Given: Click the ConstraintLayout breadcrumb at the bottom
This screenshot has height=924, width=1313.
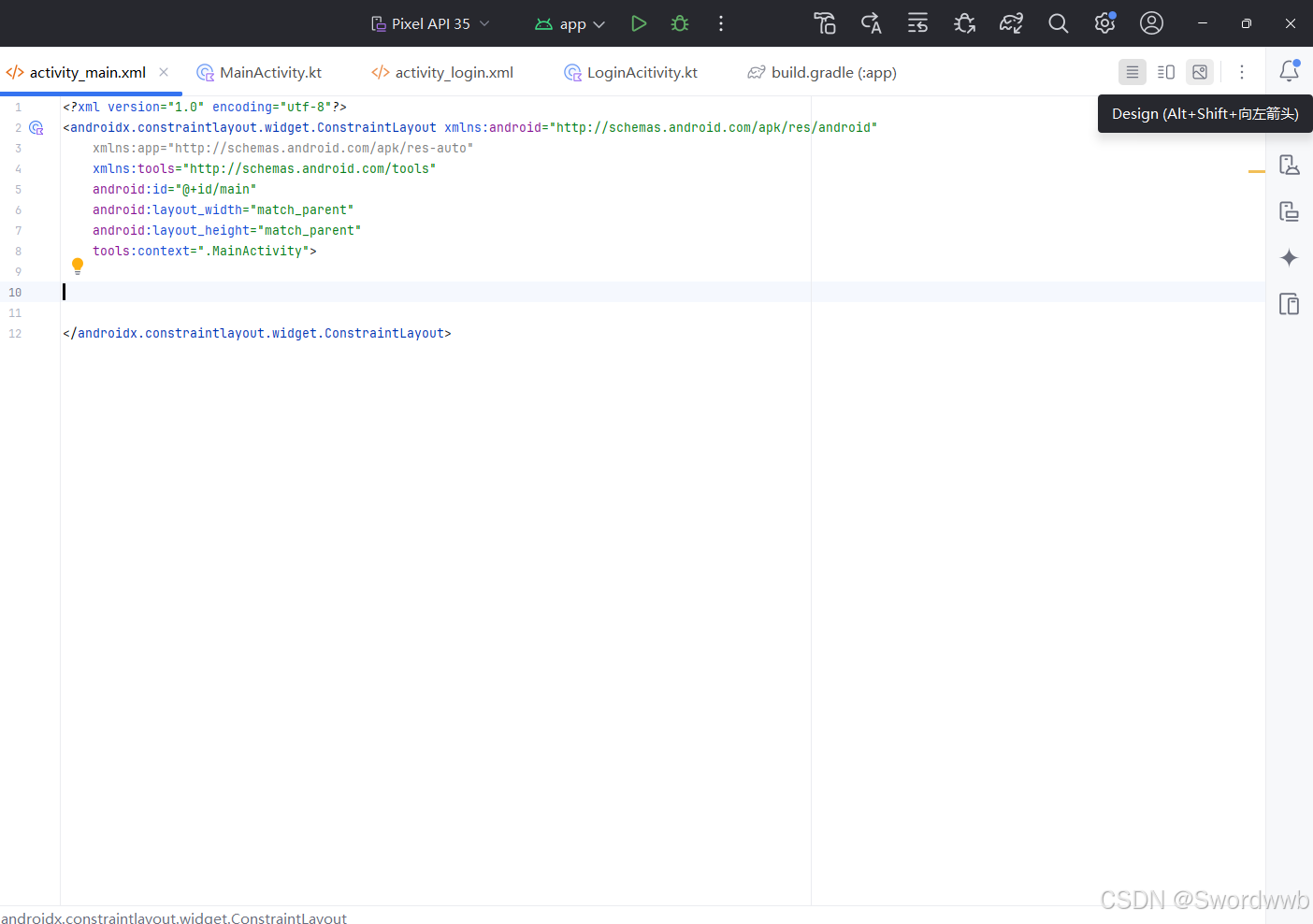Looking at the screenshot, I should [x=174, y=917].
